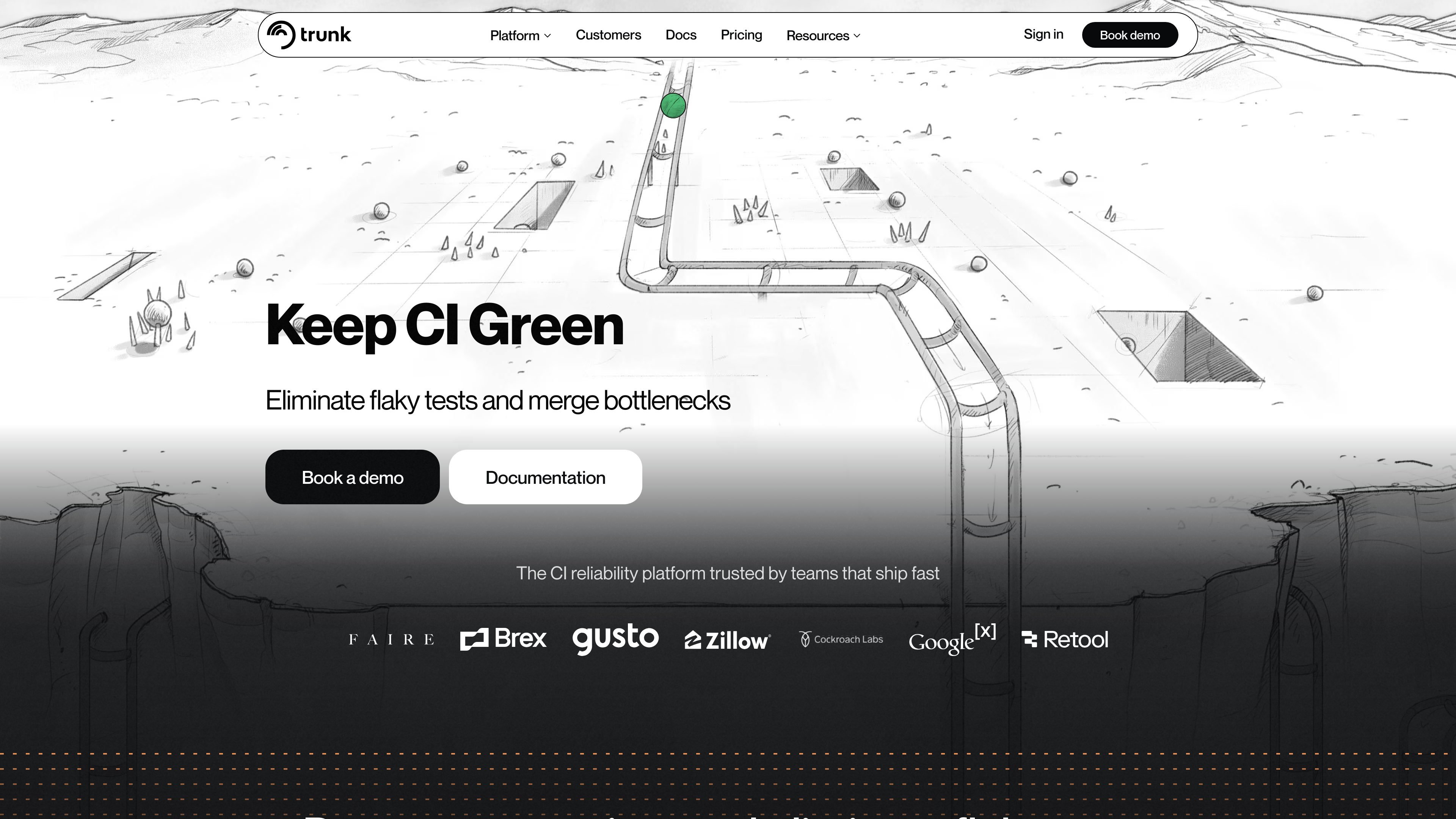Click the Brex logo

pyautogui.click(x=503, y=639)
